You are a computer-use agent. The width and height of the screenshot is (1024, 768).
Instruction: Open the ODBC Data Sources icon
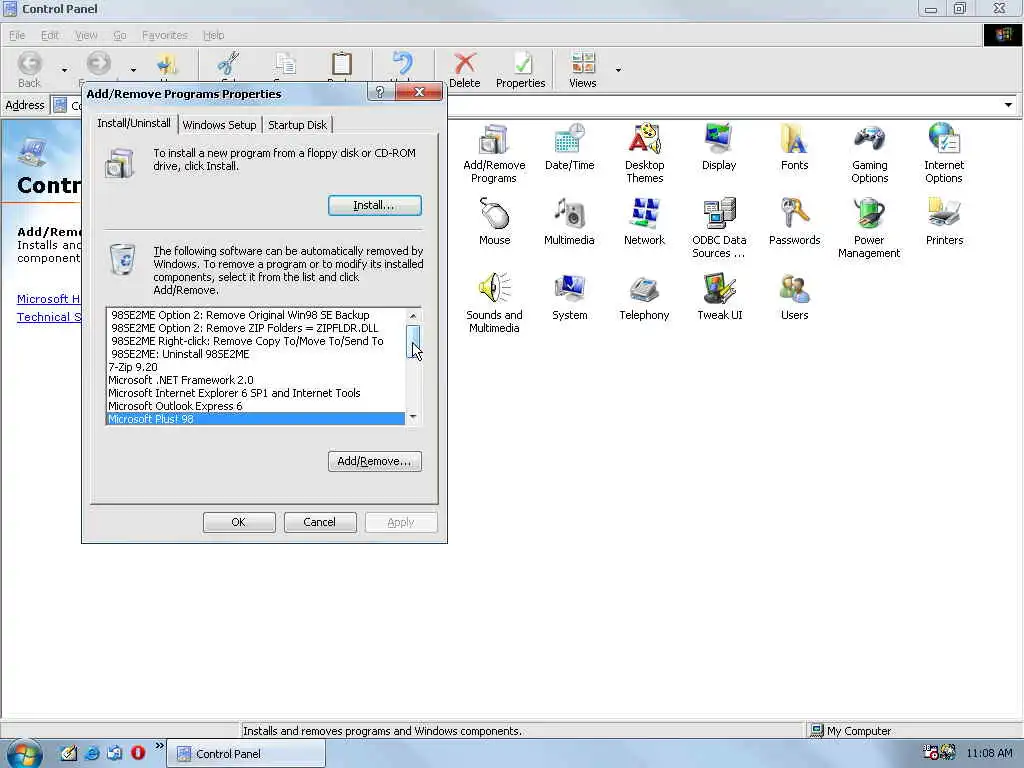pos(719,229)
